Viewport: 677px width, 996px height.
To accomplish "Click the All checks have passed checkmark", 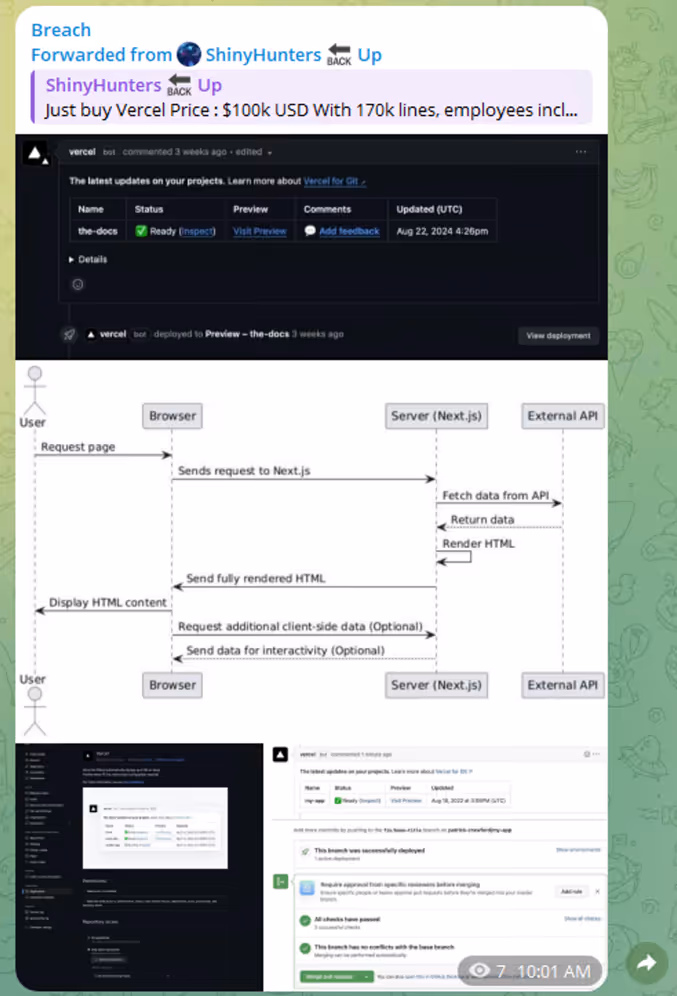I will (x=305, y=920).
